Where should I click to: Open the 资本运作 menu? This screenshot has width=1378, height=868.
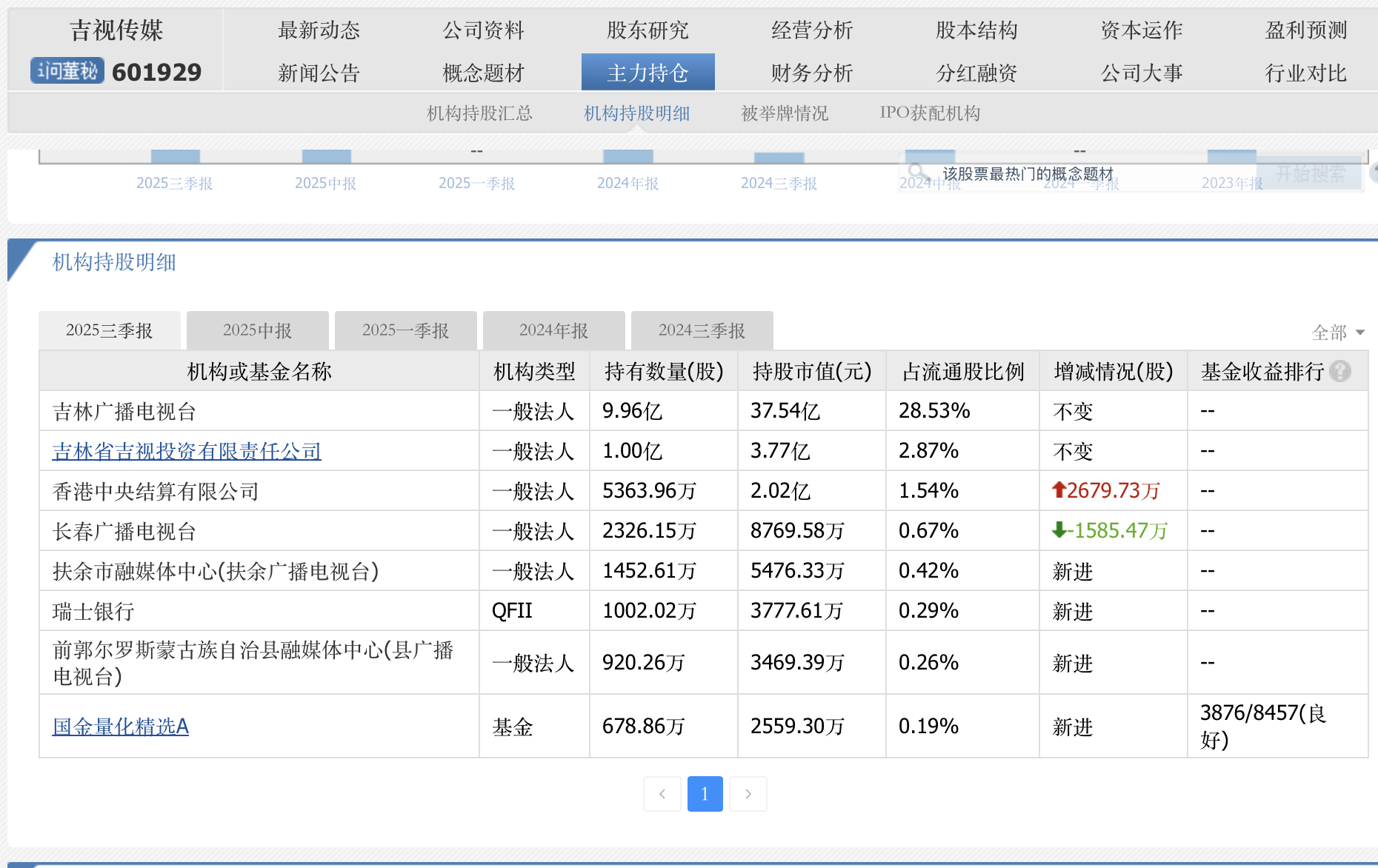click(1142, 30)
